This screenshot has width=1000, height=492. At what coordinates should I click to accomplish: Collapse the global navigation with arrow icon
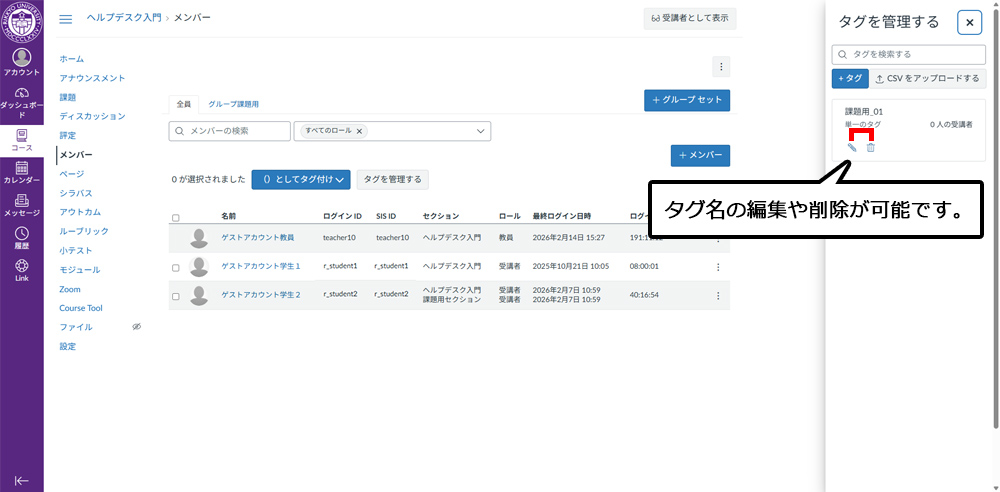[x=21, y=480]
